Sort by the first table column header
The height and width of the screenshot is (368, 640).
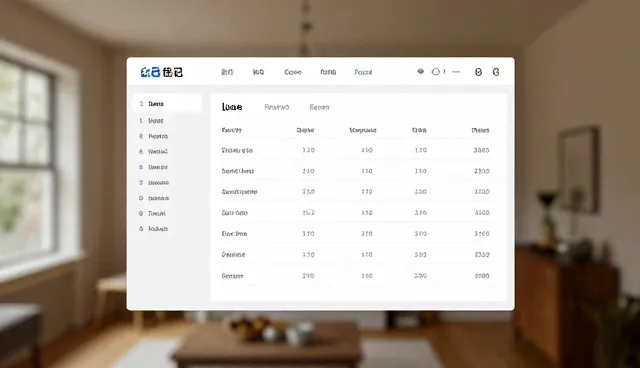(x=231, y=130)
